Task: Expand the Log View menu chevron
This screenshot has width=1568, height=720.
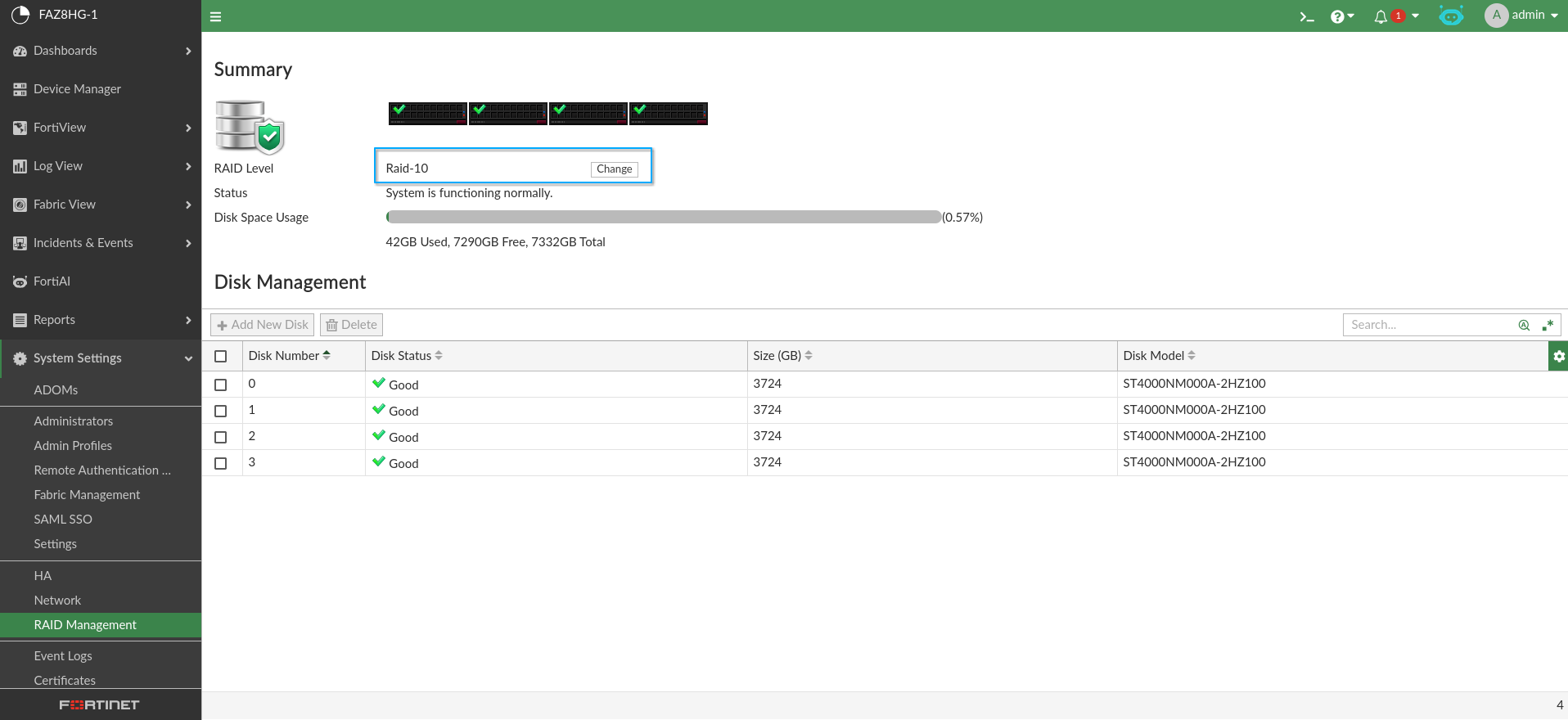Action: [x=188, y=166]
